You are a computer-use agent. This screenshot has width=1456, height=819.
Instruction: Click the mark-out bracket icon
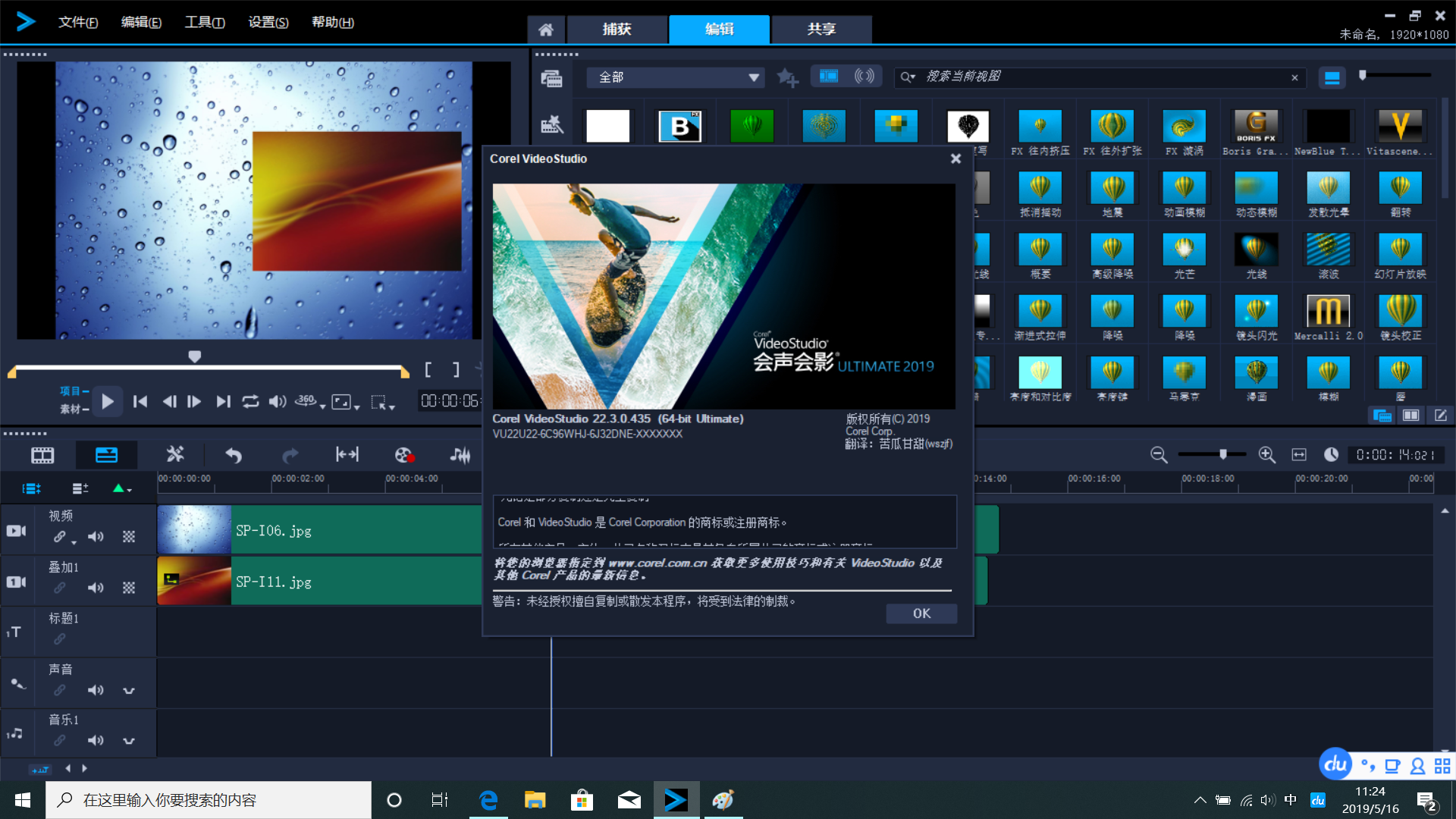coord(456,369)
